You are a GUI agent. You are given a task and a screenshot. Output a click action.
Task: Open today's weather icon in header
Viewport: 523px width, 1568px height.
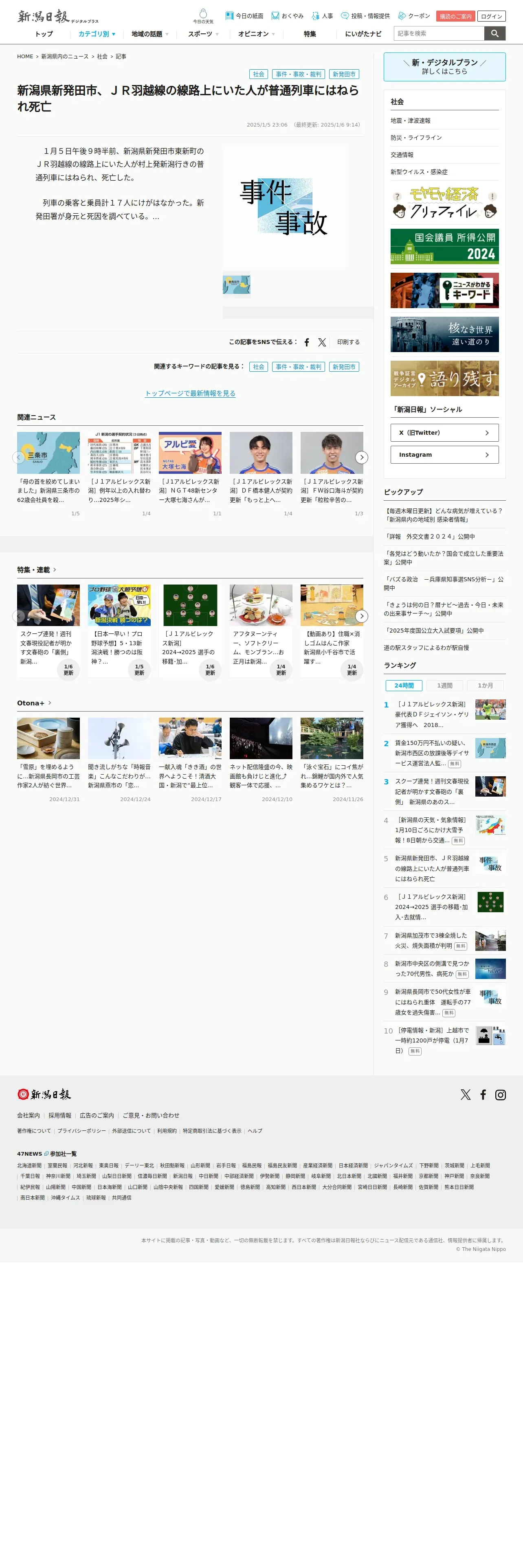click(x=203, y=16)
